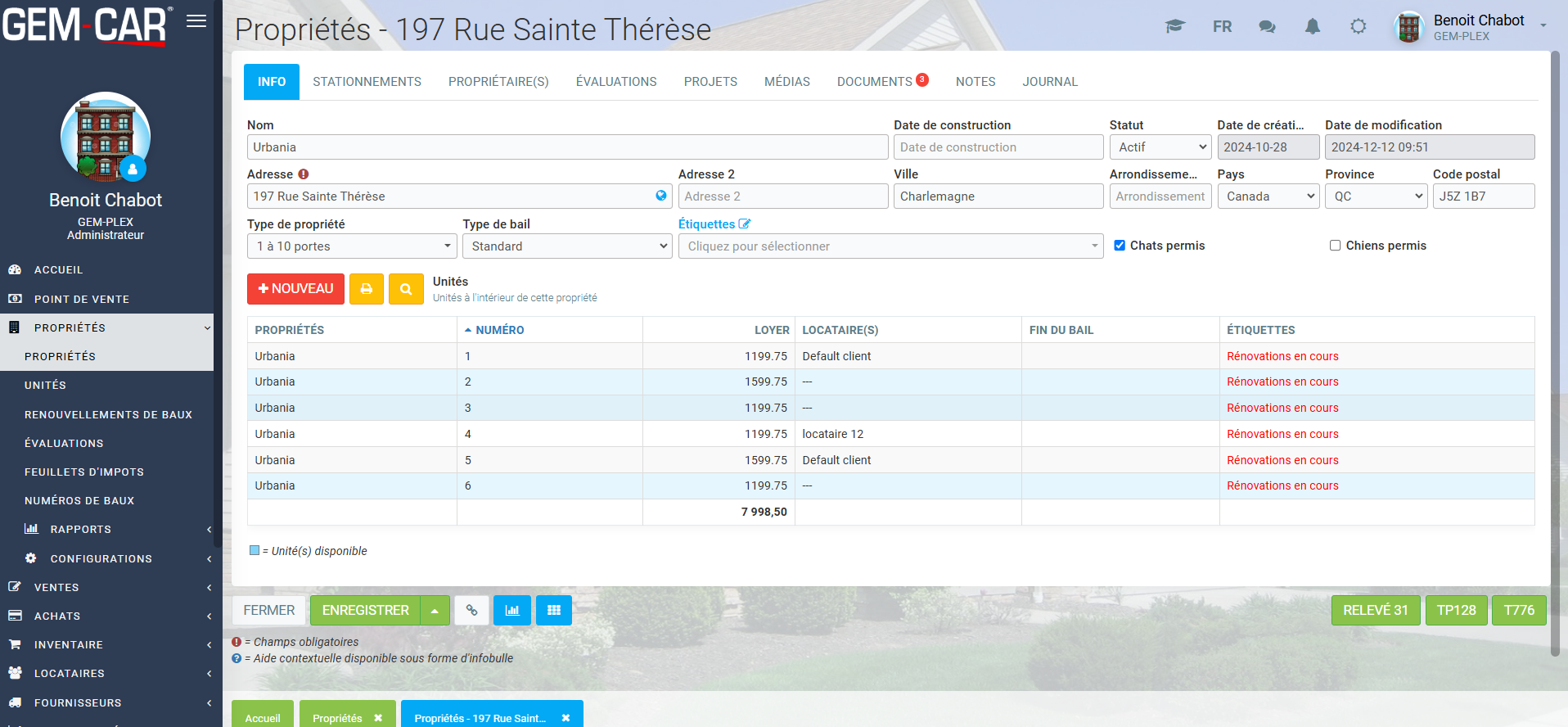
Task: Click the orange print units button
Action: pos(366,289)
